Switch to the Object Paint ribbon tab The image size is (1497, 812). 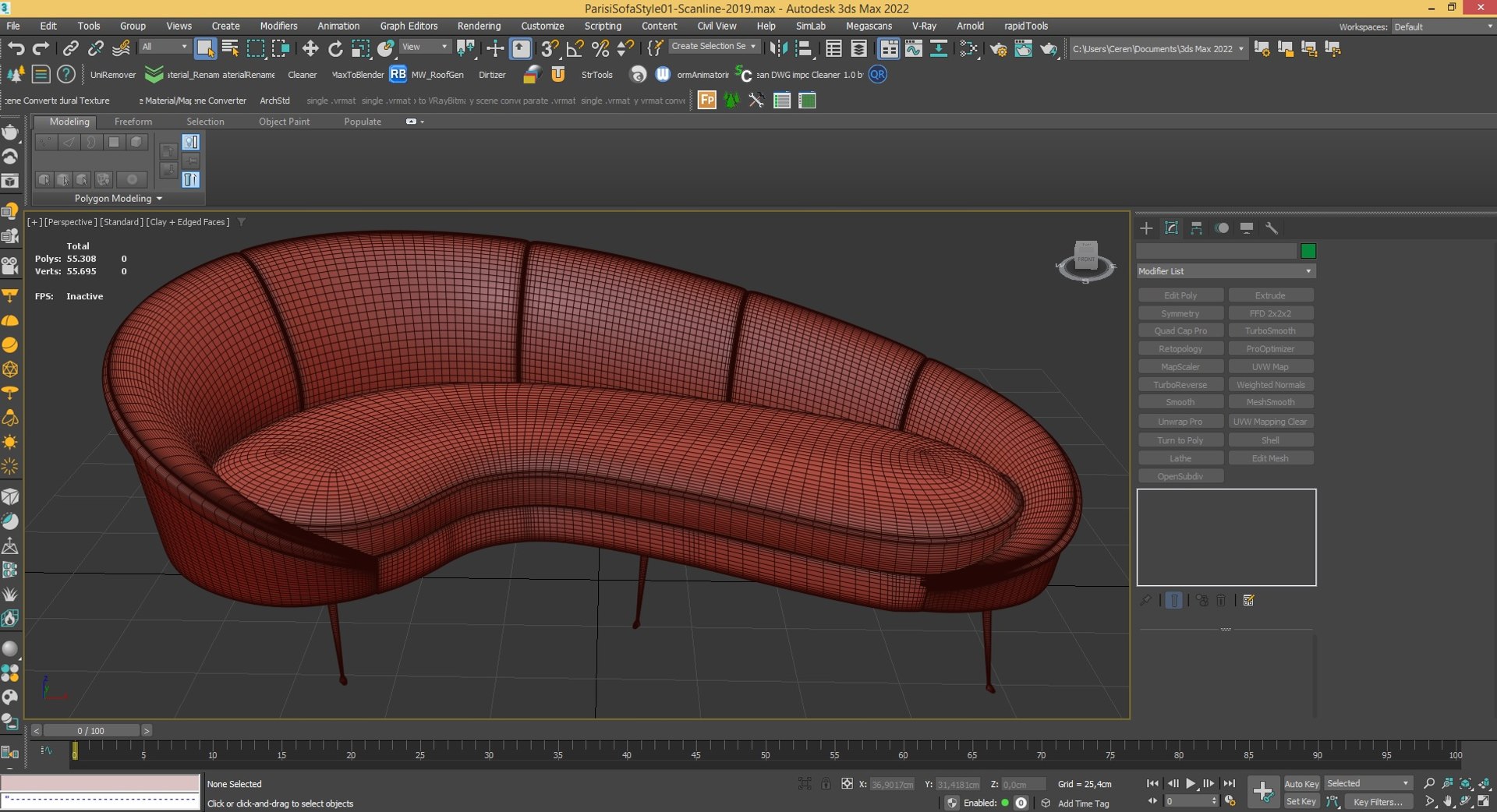(284, 122)
